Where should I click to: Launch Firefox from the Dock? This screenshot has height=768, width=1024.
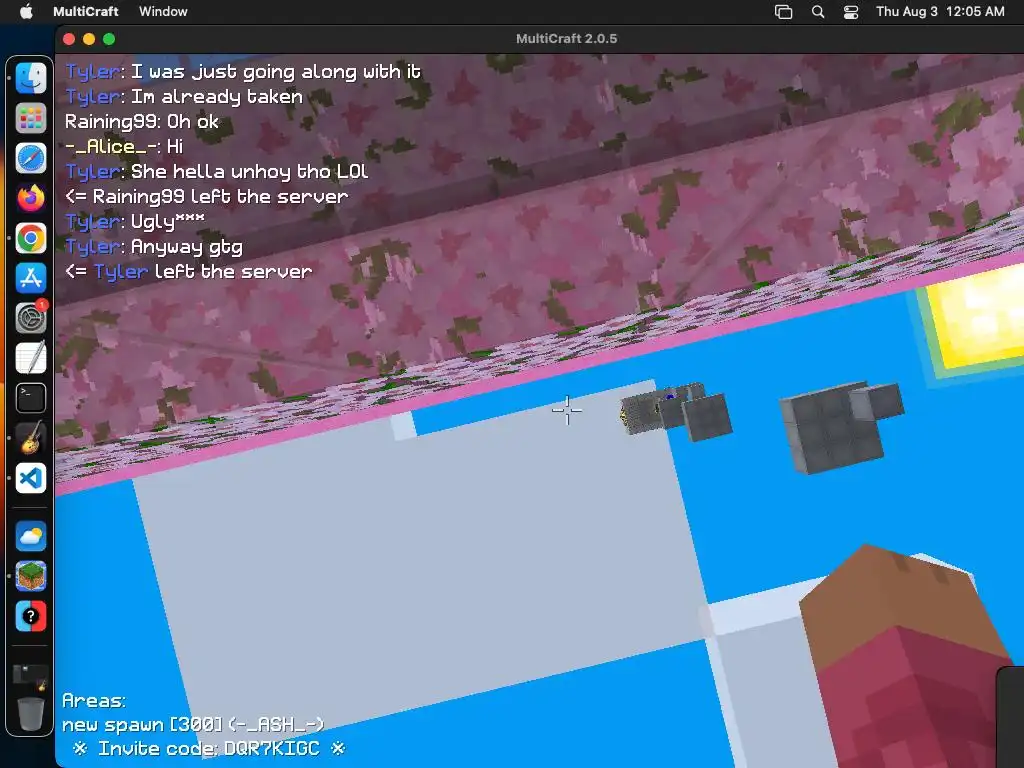point(31,198)
